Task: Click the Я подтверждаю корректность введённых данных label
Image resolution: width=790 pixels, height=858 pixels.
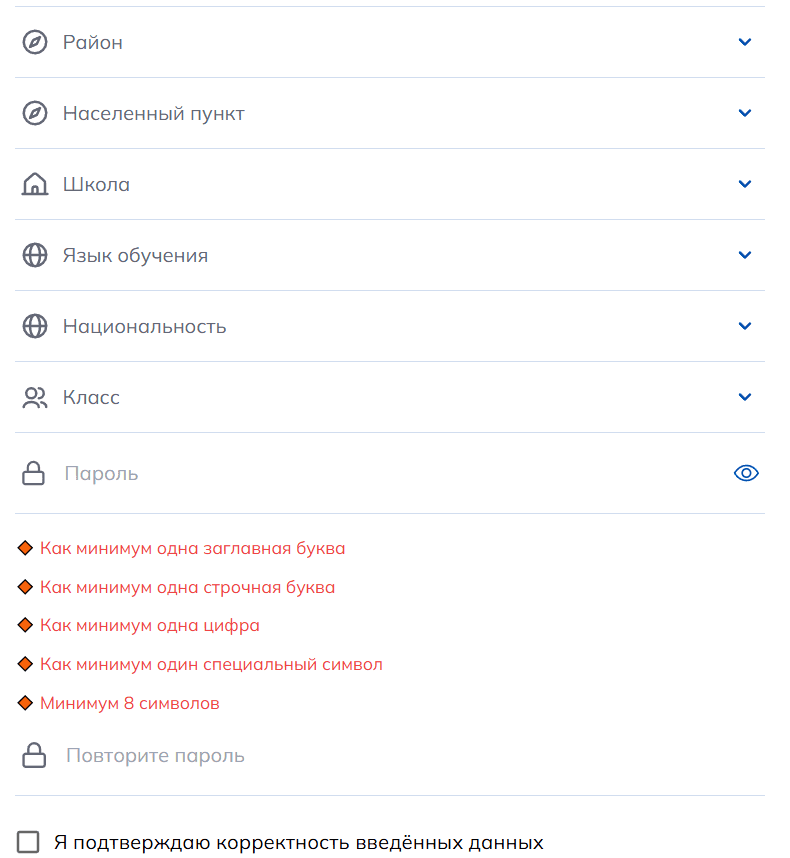Action: [299, 843]
